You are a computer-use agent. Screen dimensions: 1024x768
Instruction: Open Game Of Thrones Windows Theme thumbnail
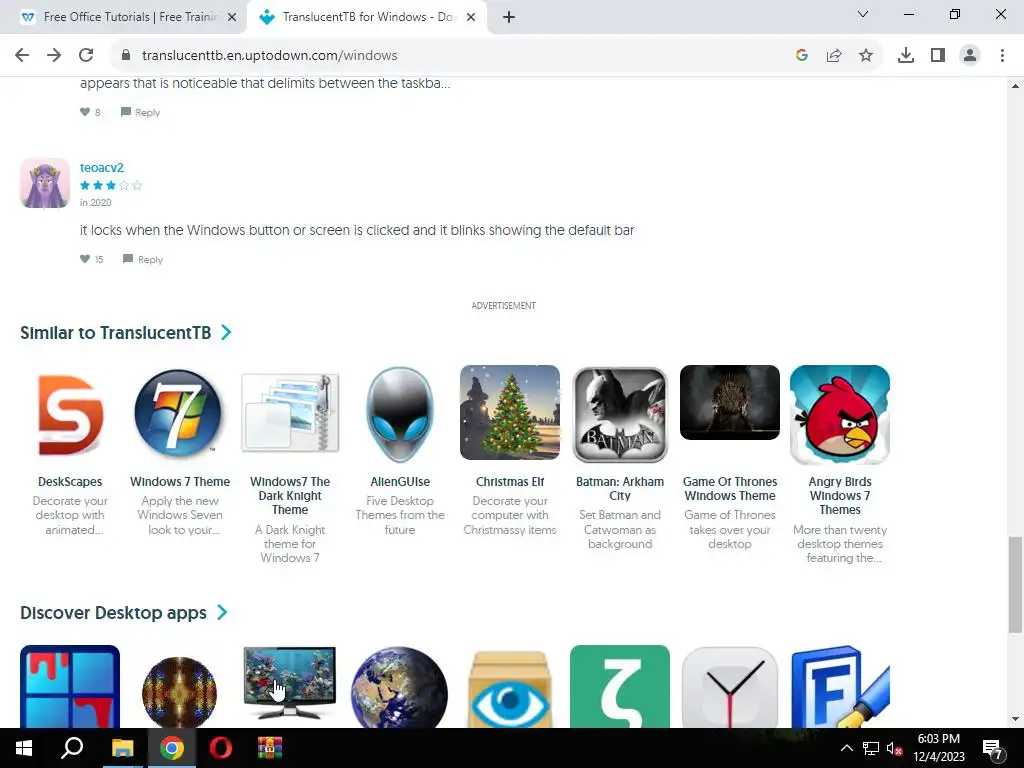coord(729,402)
